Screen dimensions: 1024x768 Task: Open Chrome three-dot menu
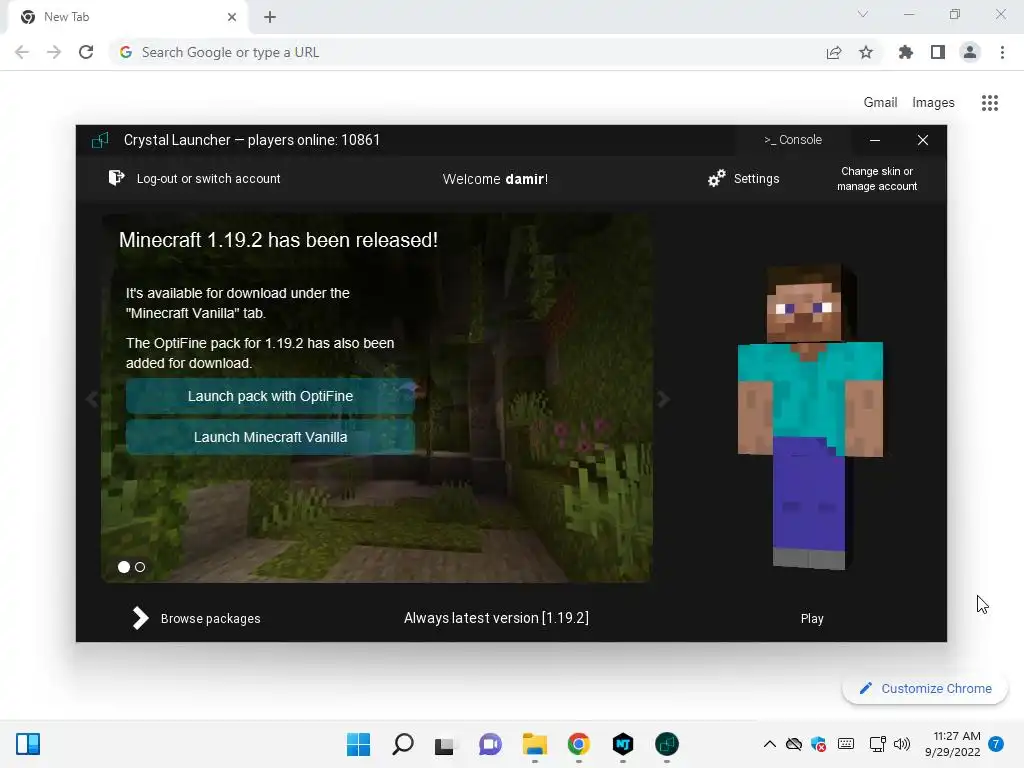[1002, 52]
